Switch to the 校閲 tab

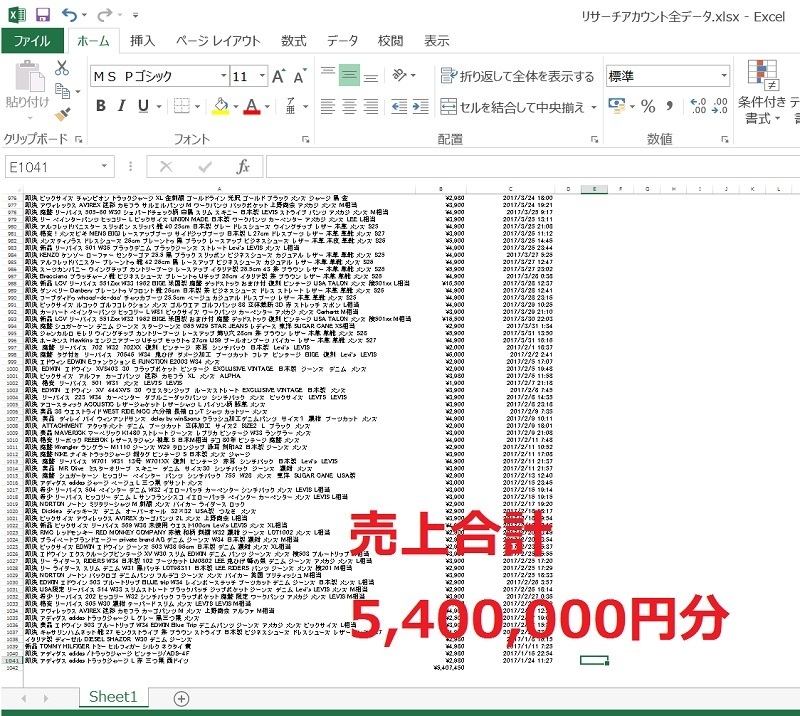[390, 40]
